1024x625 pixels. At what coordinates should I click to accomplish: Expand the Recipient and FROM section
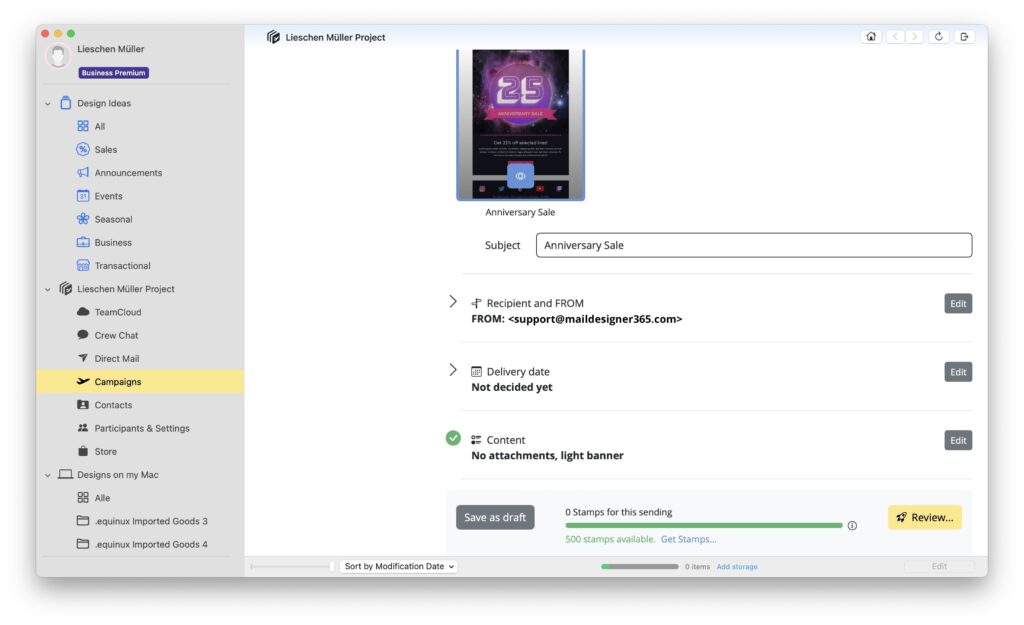click(x=453, y=302)
